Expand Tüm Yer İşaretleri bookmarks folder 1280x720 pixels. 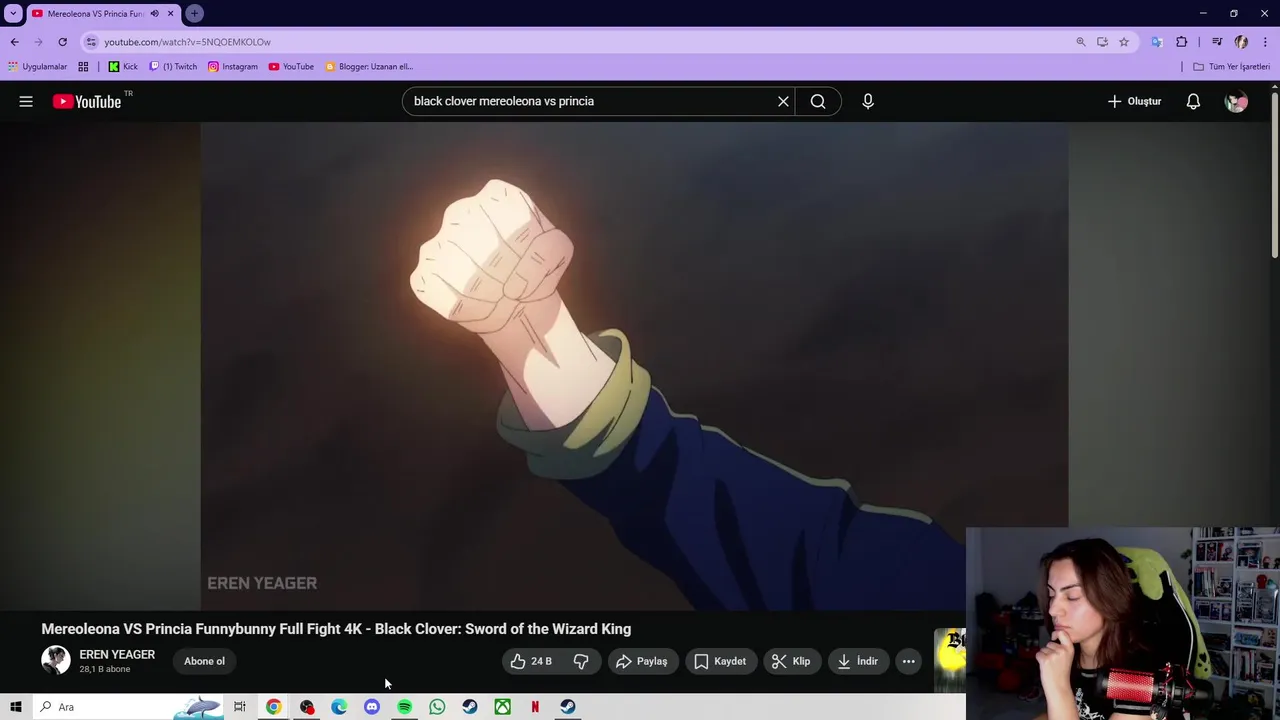pos(1231,67)
